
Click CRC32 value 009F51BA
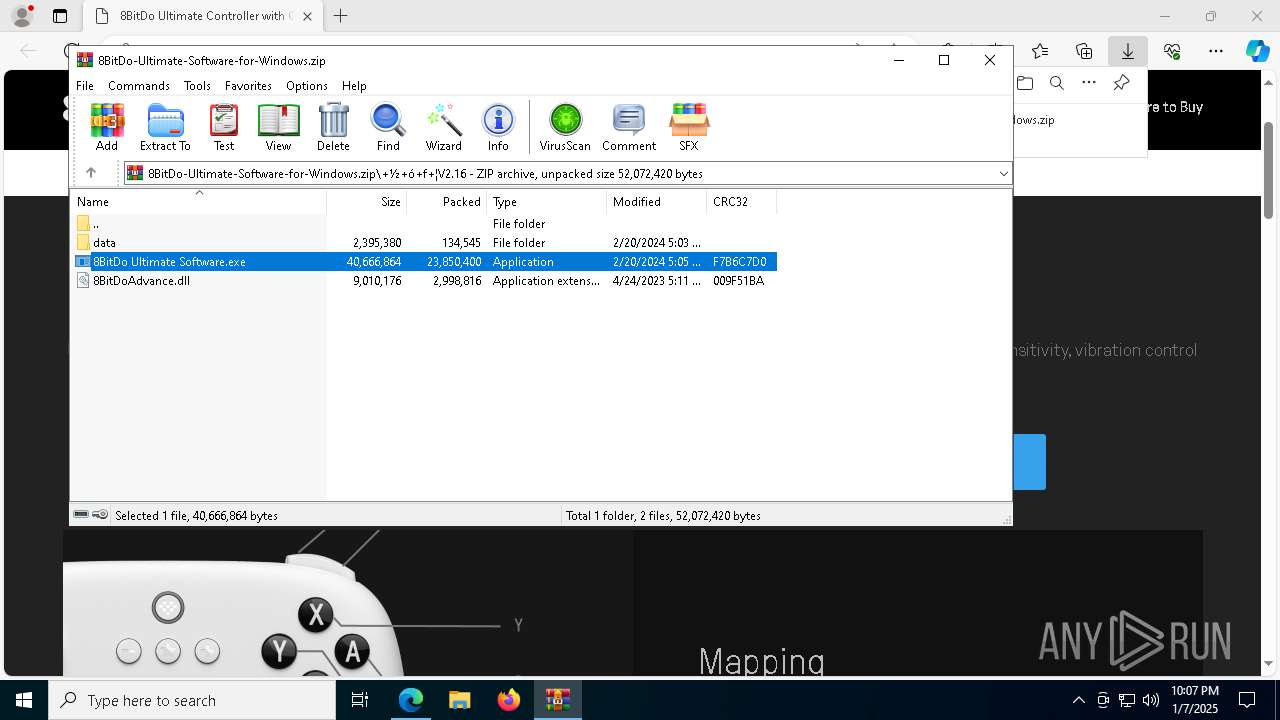tap(738, 281)
